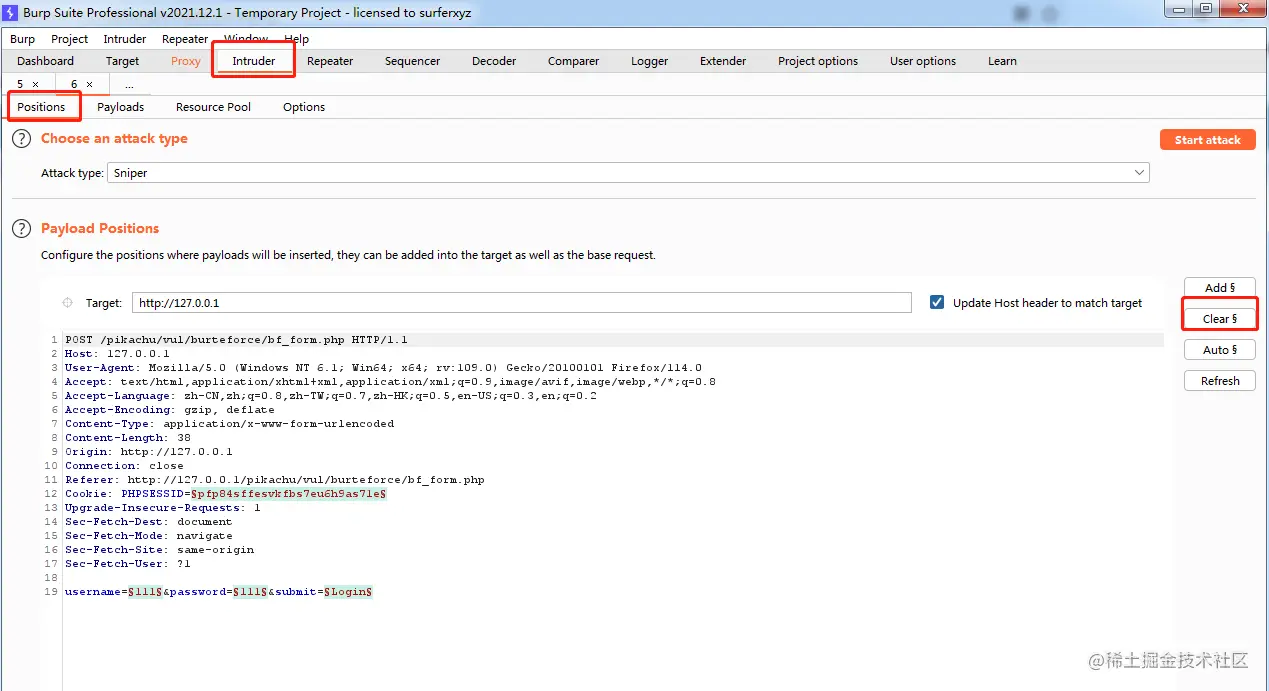Switch to the Repeater main tab

330,61
